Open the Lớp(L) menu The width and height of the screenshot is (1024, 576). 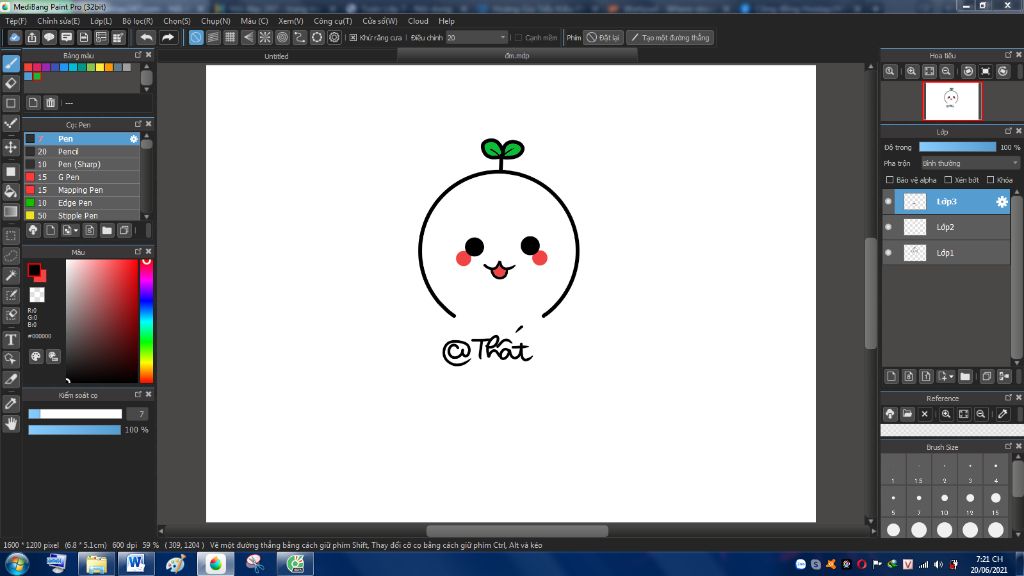coord(101,21)
